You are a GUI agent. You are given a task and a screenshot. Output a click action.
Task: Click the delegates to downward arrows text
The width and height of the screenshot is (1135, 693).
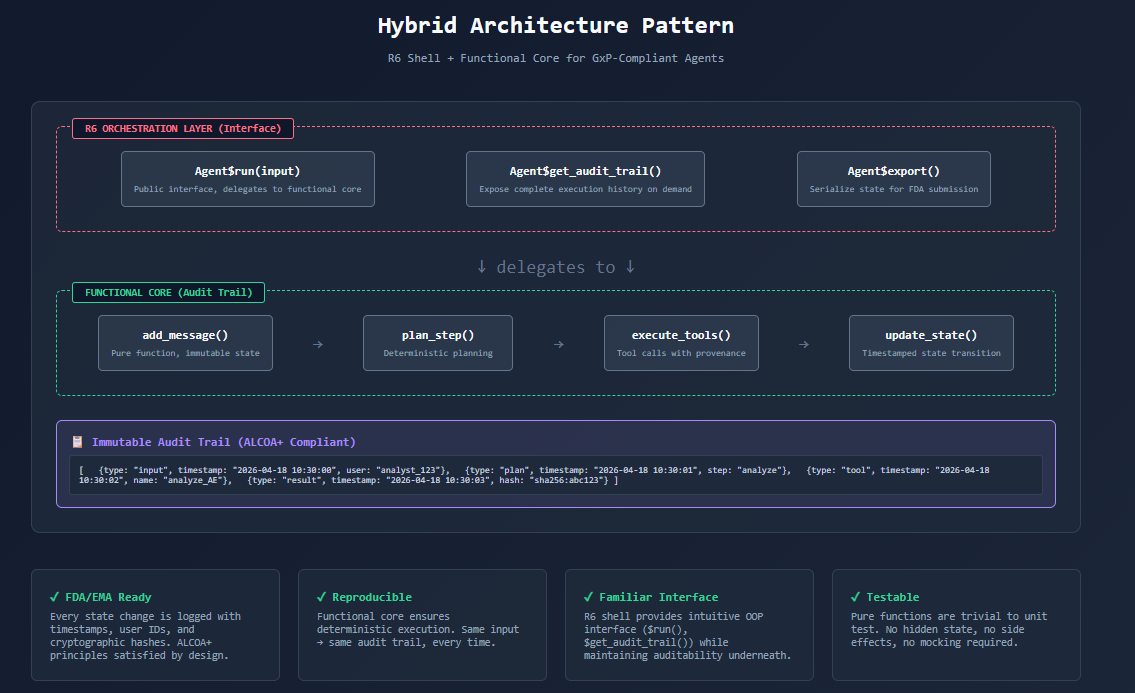point(556,267)
